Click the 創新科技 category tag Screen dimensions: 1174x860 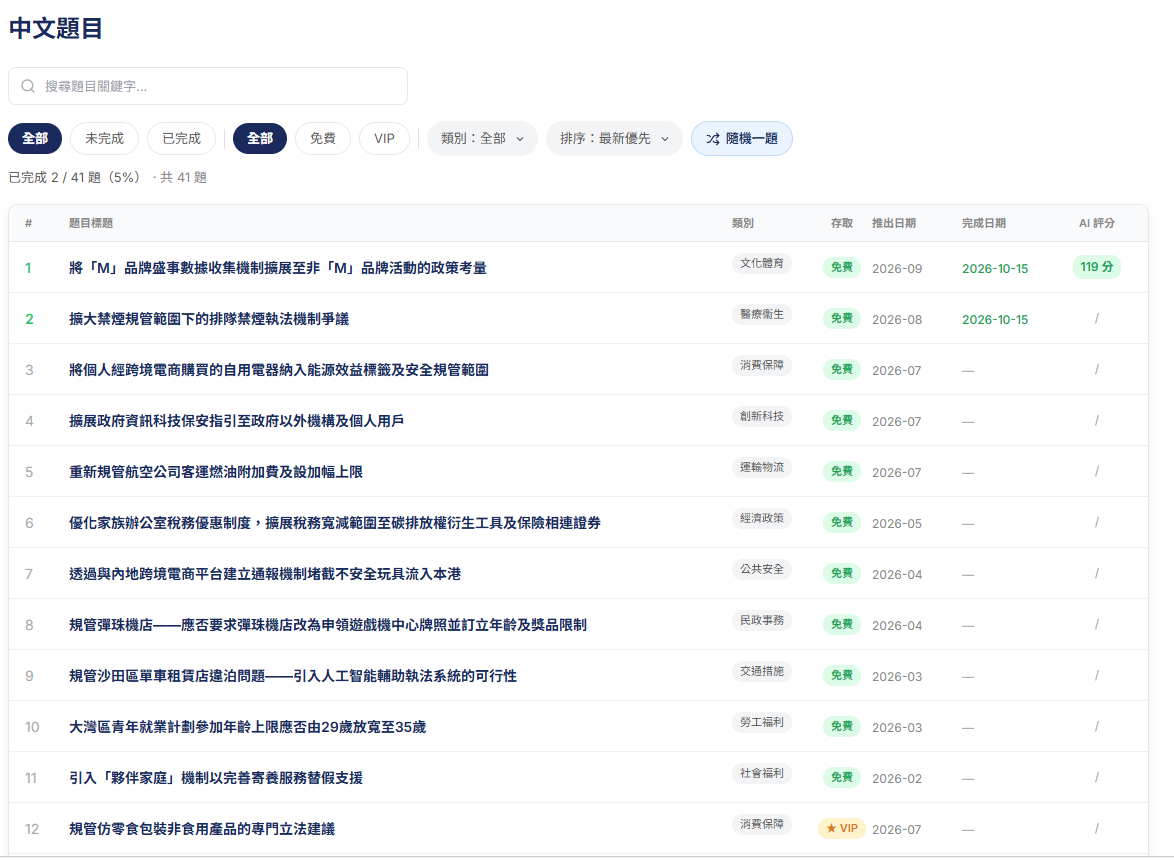click(x=761, y=416)
